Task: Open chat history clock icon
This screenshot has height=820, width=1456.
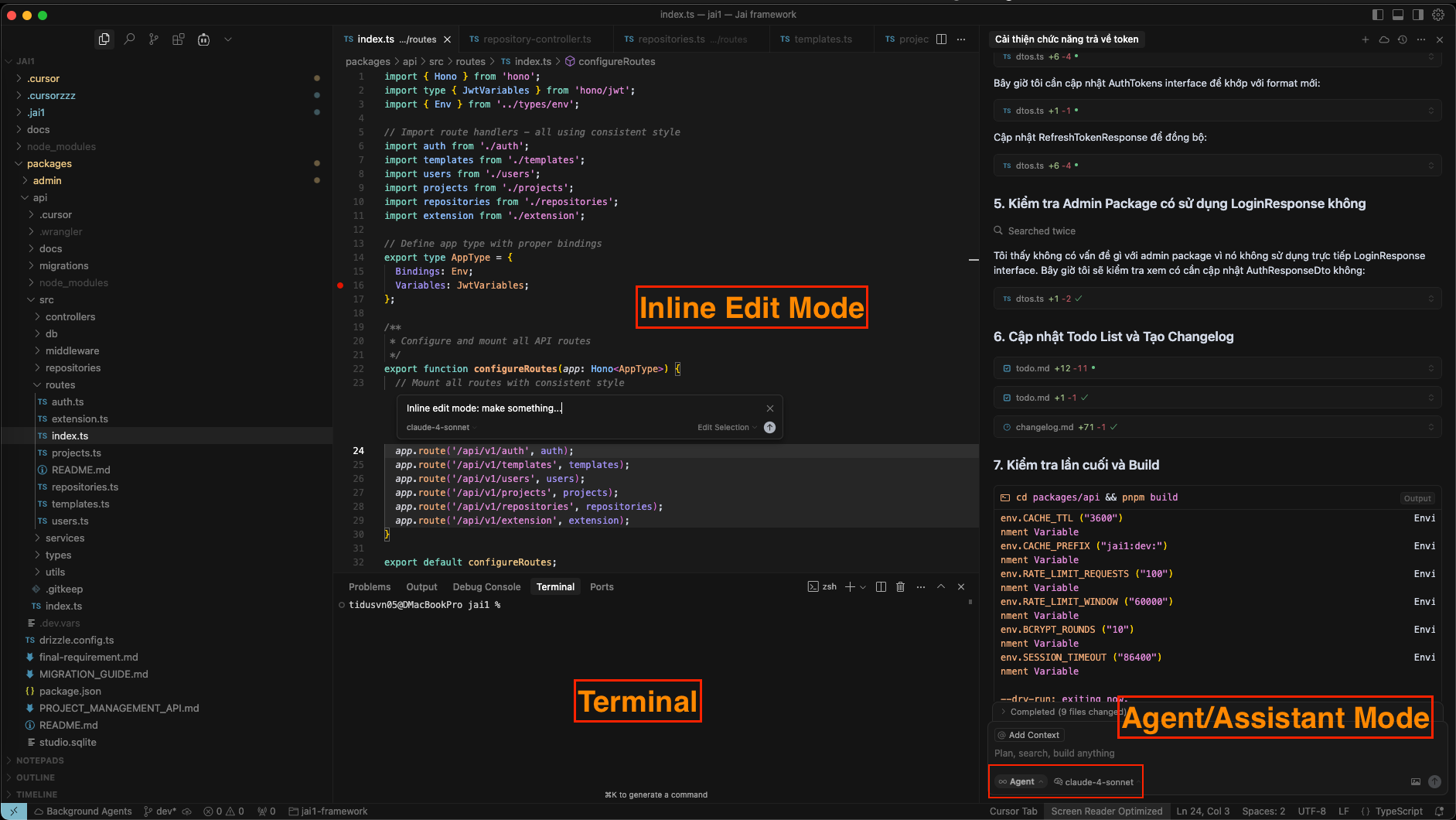Action: click(1402, 39)
